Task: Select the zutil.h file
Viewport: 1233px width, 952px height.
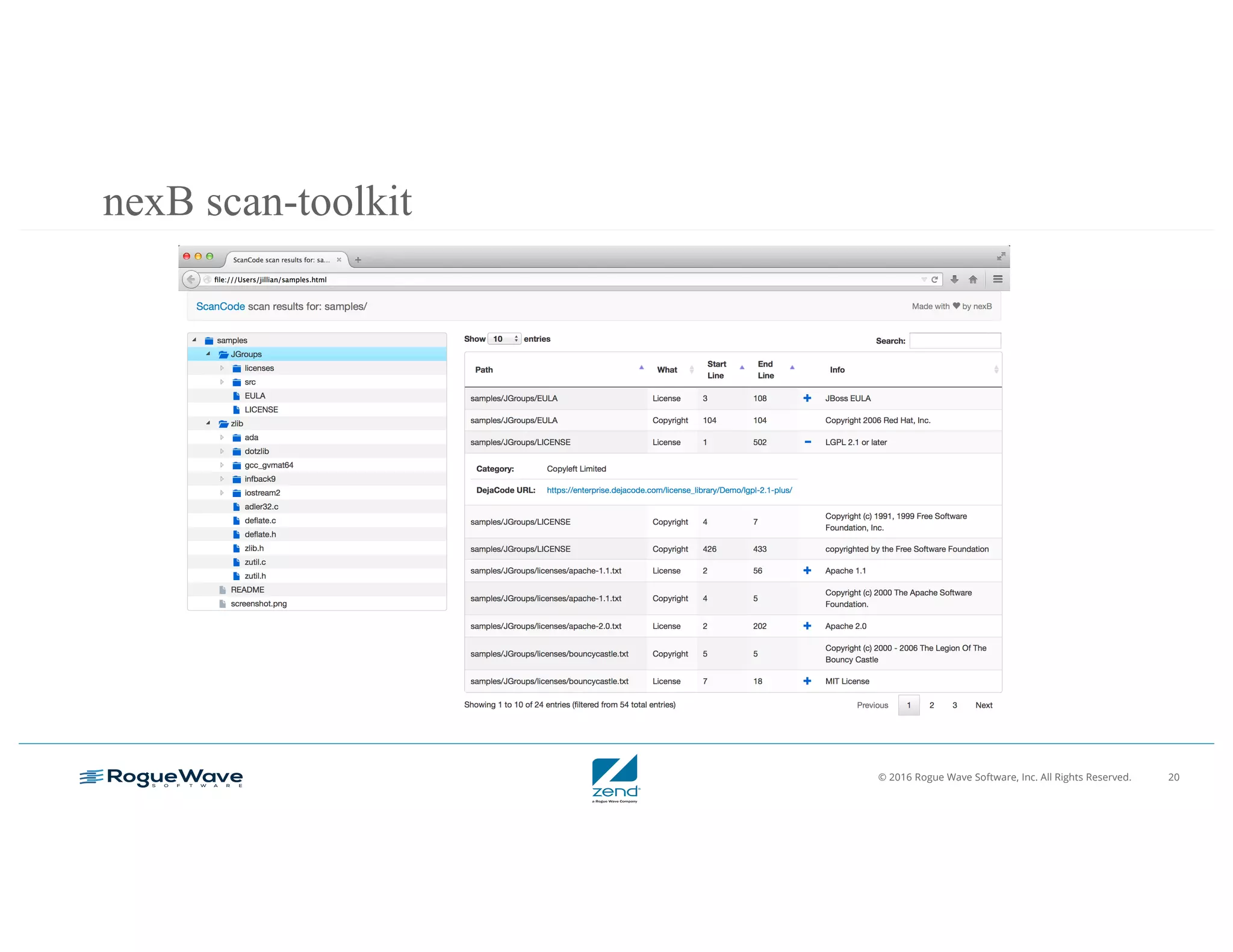Action: 255,576
